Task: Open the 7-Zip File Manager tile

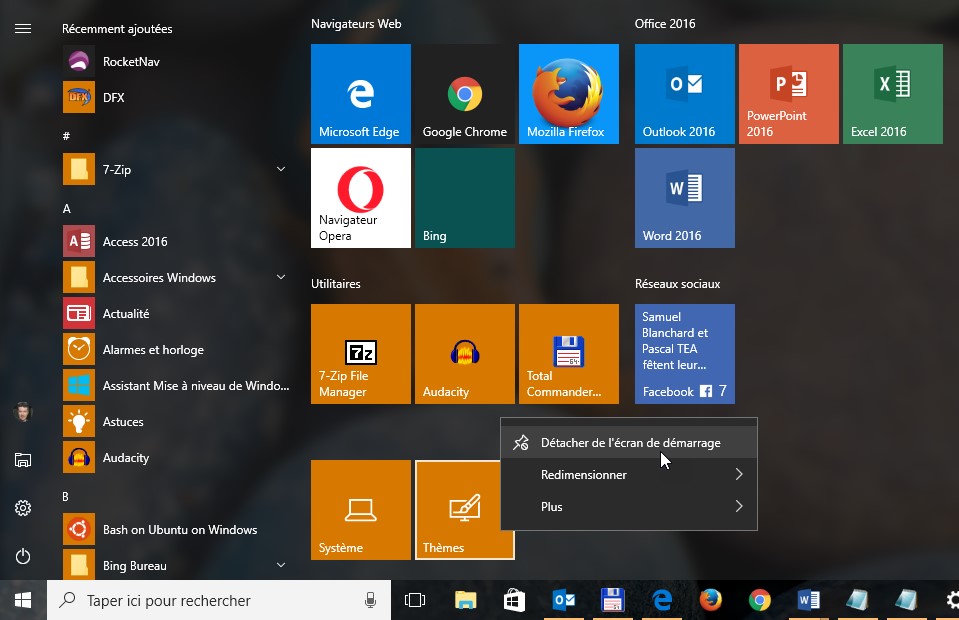Action: click(x=360, y=354)
